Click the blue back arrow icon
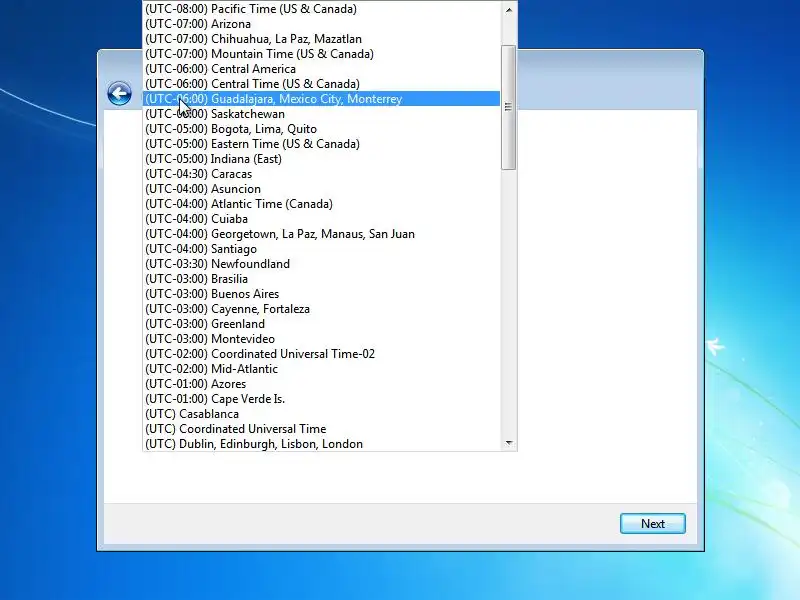The width and height of the screenshot is (800, 600). pyautogui.click(x=119, y=93)
